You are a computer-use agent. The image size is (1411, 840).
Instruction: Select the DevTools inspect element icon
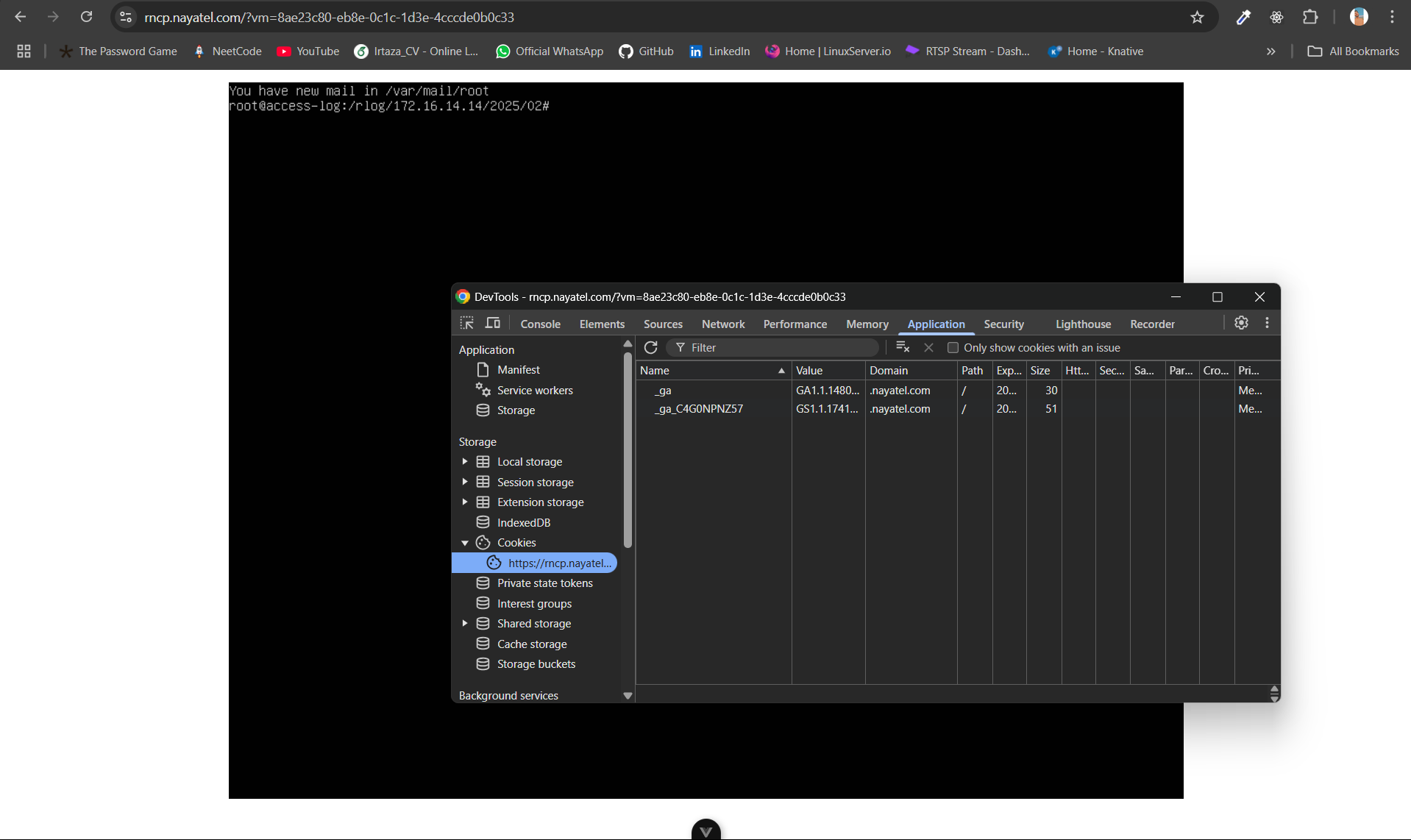tap(467, 323)
